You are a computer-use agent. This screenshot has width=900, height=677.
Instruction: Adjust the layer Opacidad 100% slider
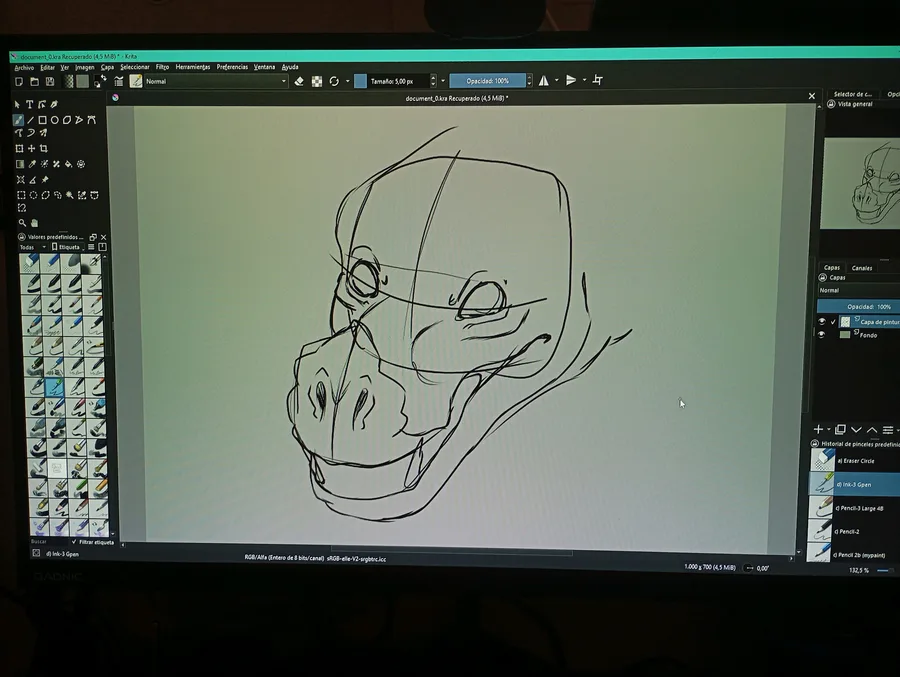point(859,307)
